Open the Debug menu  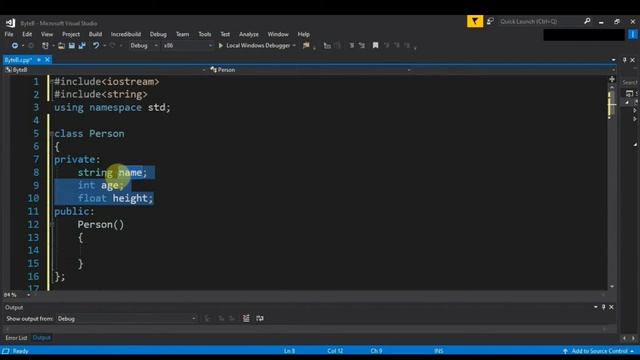158,34
